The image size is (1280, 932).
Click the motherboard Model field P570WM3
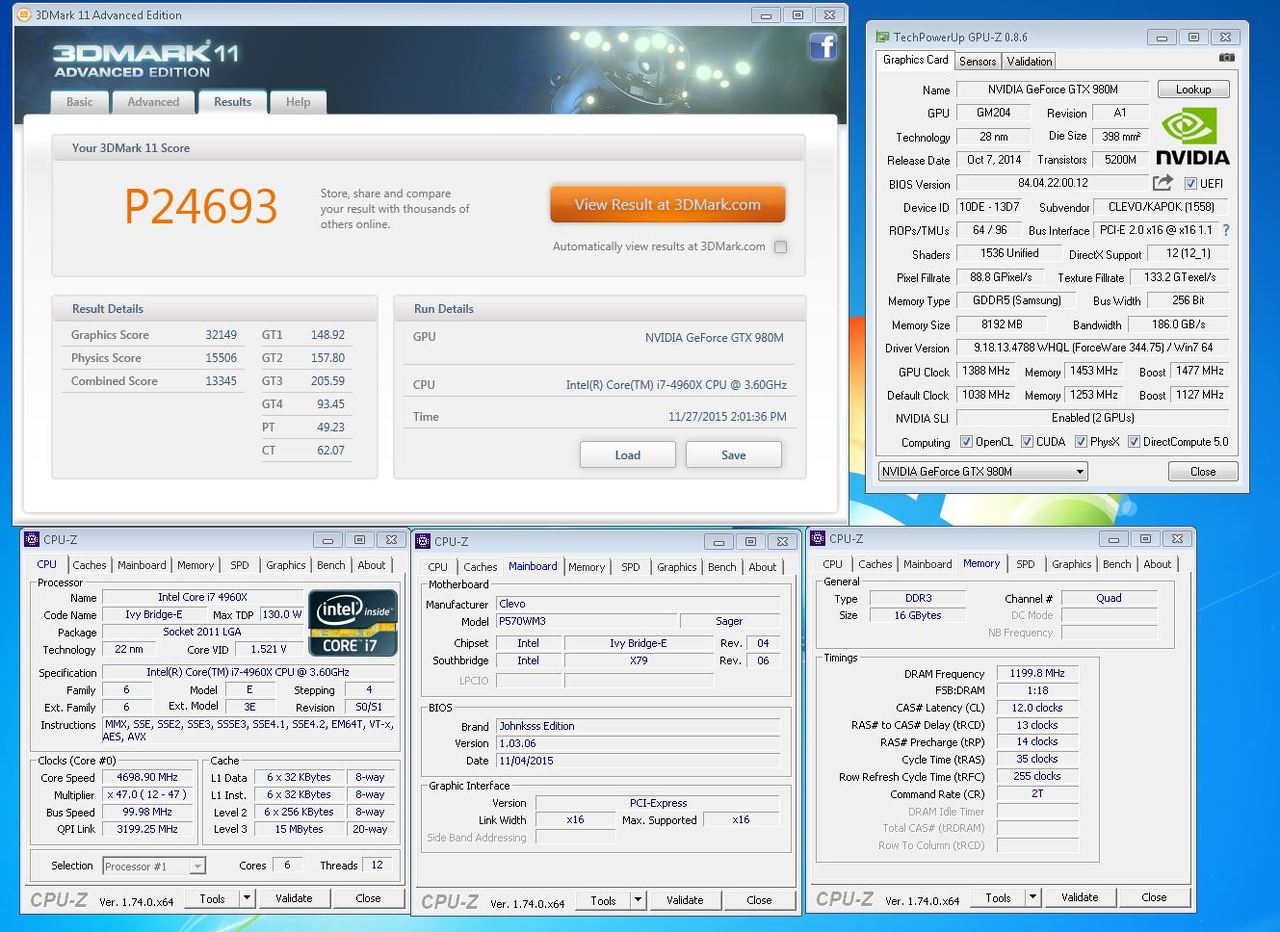[x=586, y=621]
